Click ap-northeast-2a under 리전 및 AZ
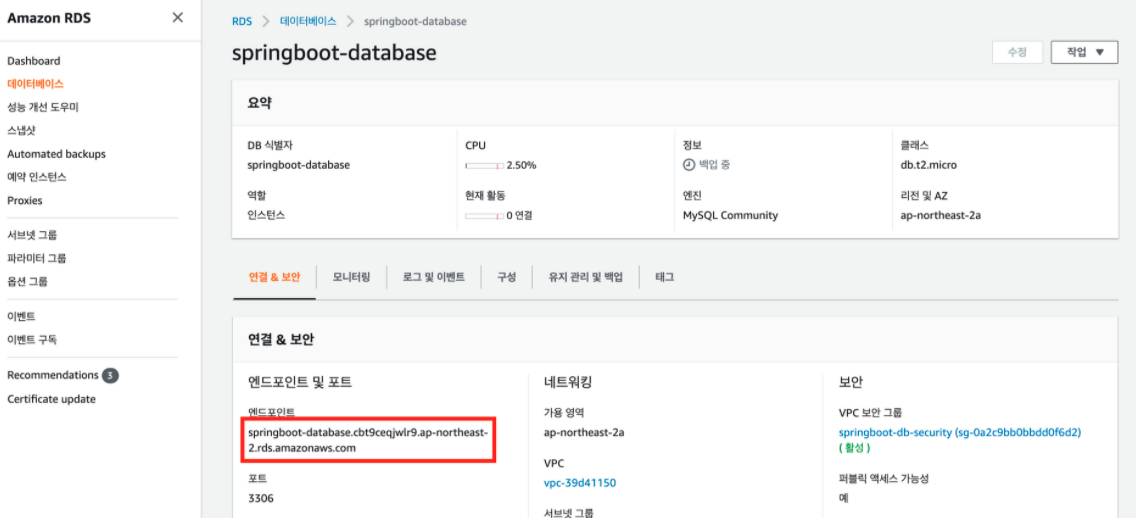This screenshot has height=518, width=1136. [x=940, y=215]
